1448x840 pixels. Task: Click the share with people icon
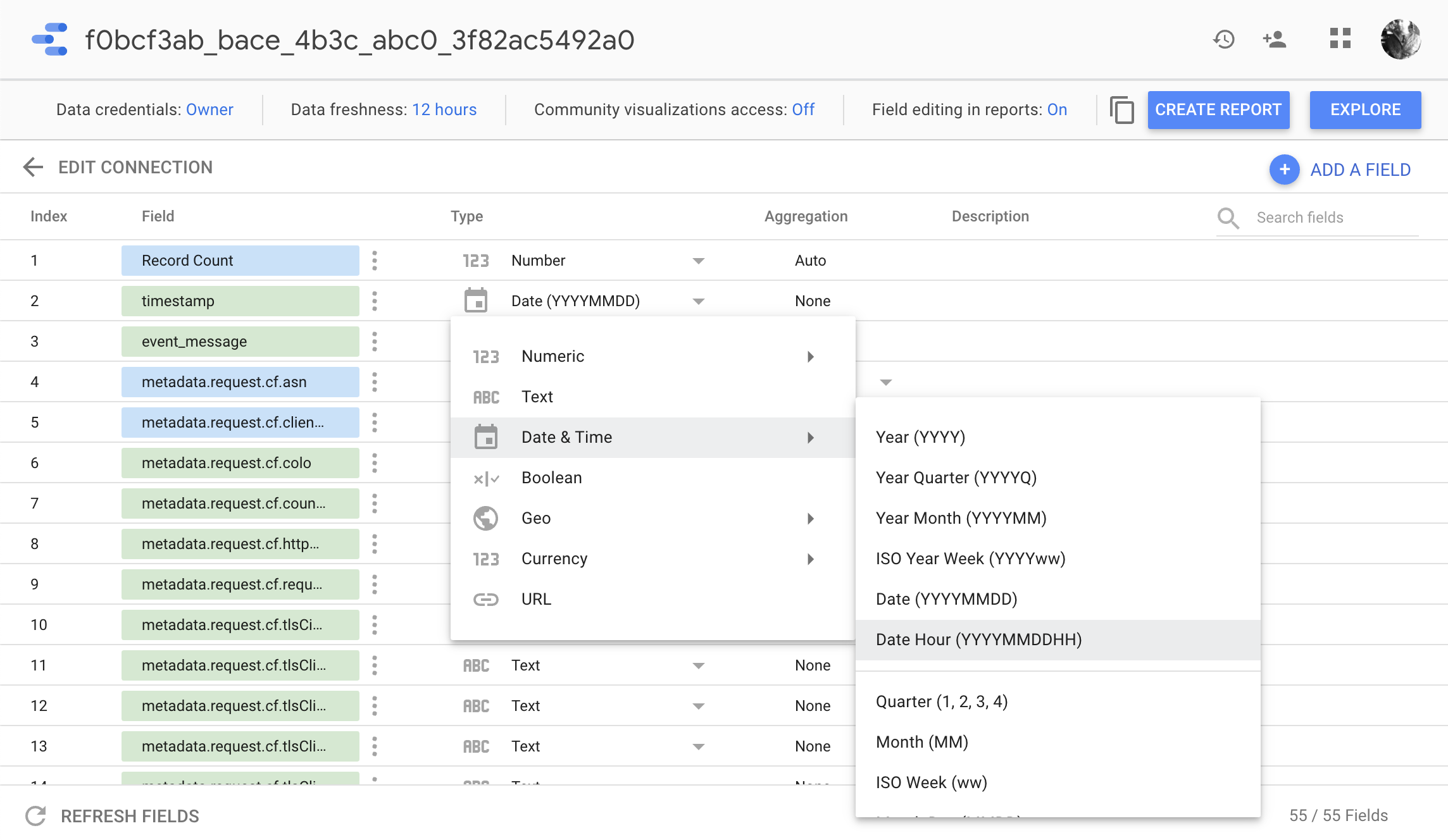(1275, 39)
